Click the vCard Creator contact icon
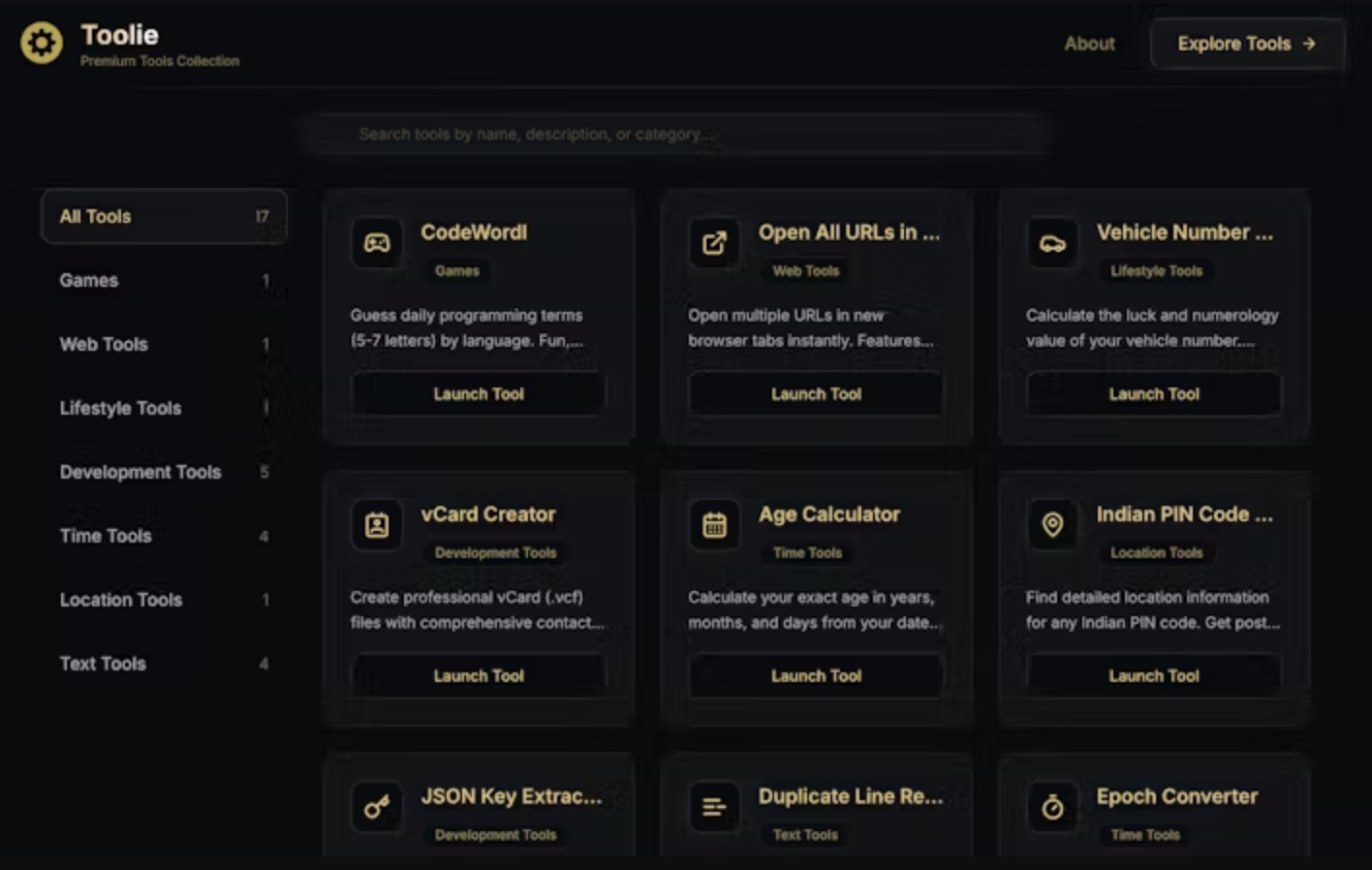1372x870 pixels. (377, 525)
